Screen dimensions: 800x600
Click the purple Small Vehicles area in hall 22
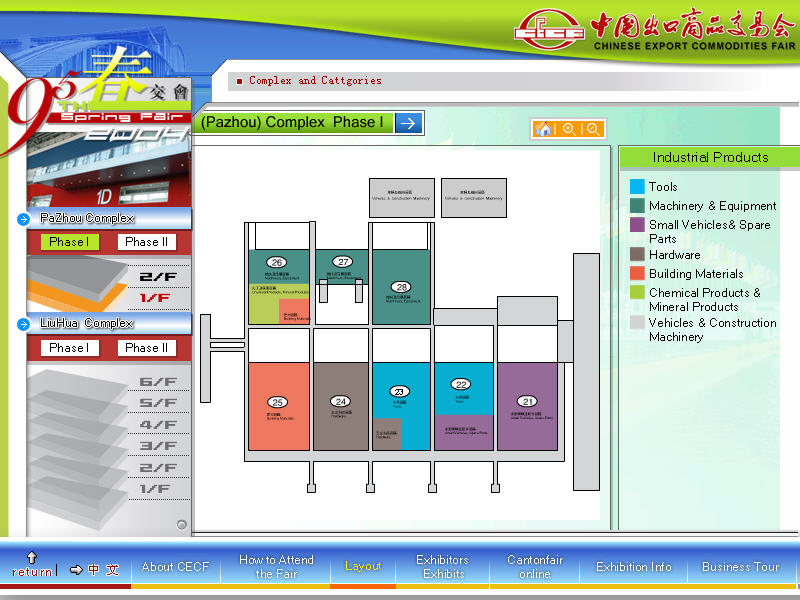coord(464,432)
